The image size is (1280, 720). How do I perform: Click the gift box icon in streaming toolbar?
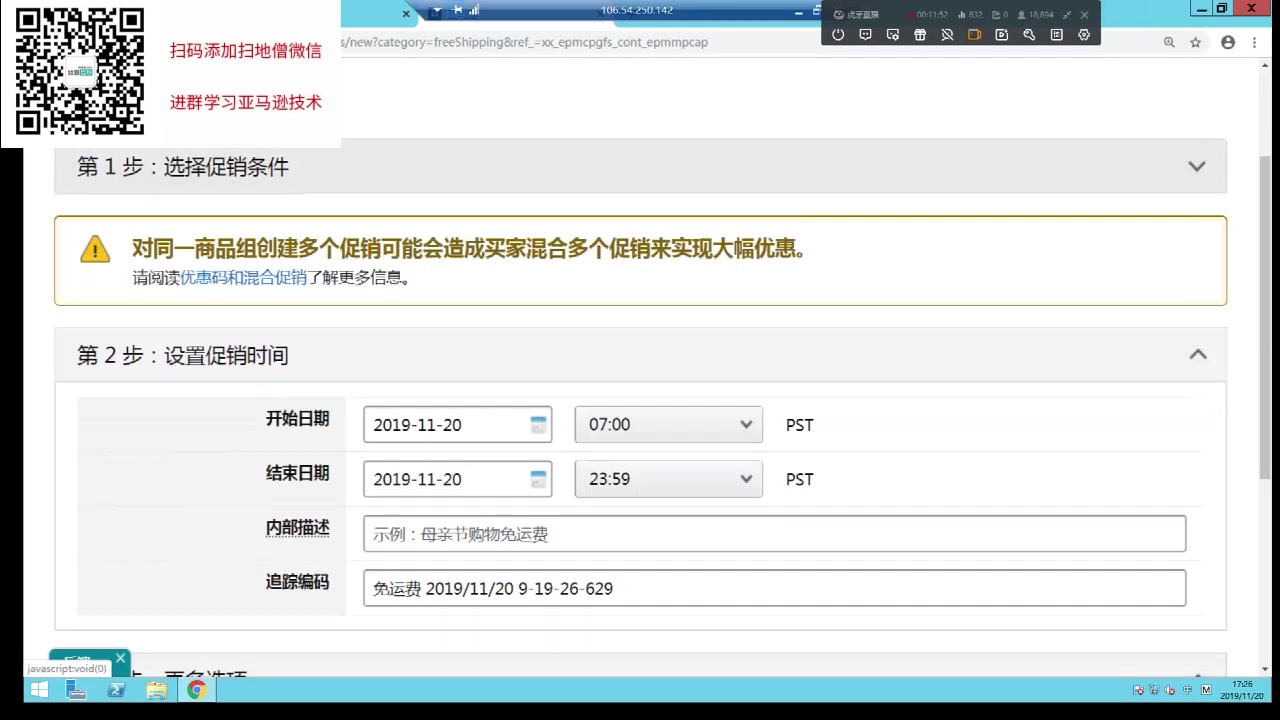[x=920, y=34]
